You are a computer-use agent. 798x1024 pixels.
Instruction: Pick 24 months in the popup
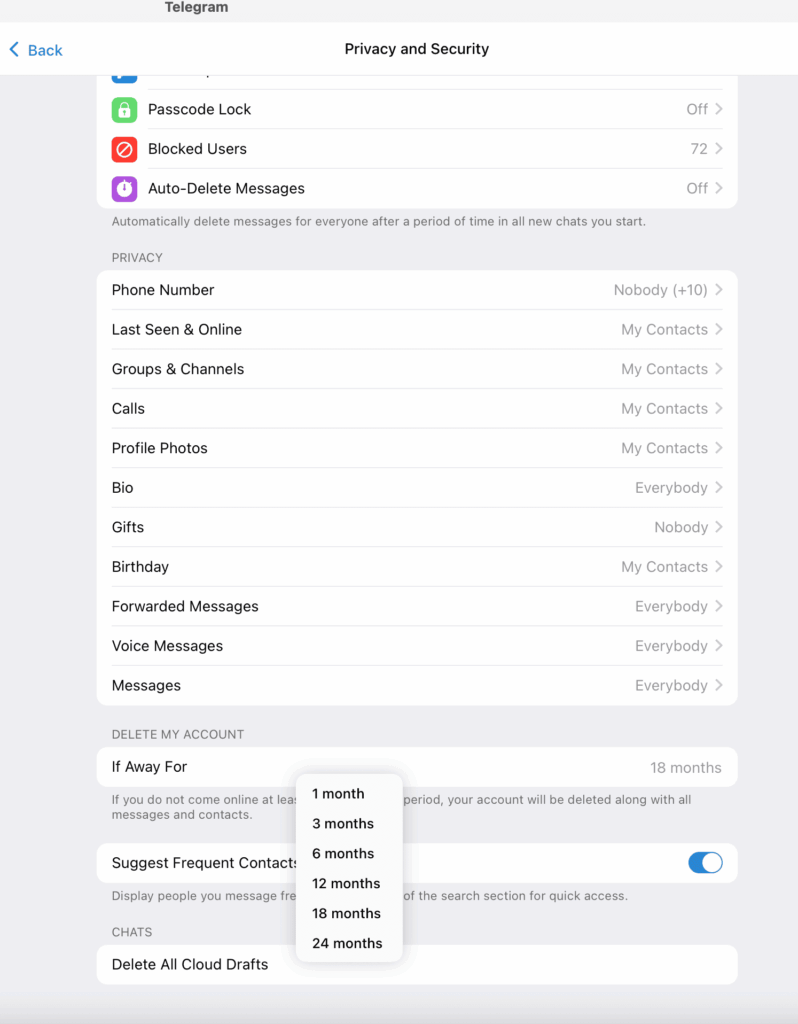[346, 943]
